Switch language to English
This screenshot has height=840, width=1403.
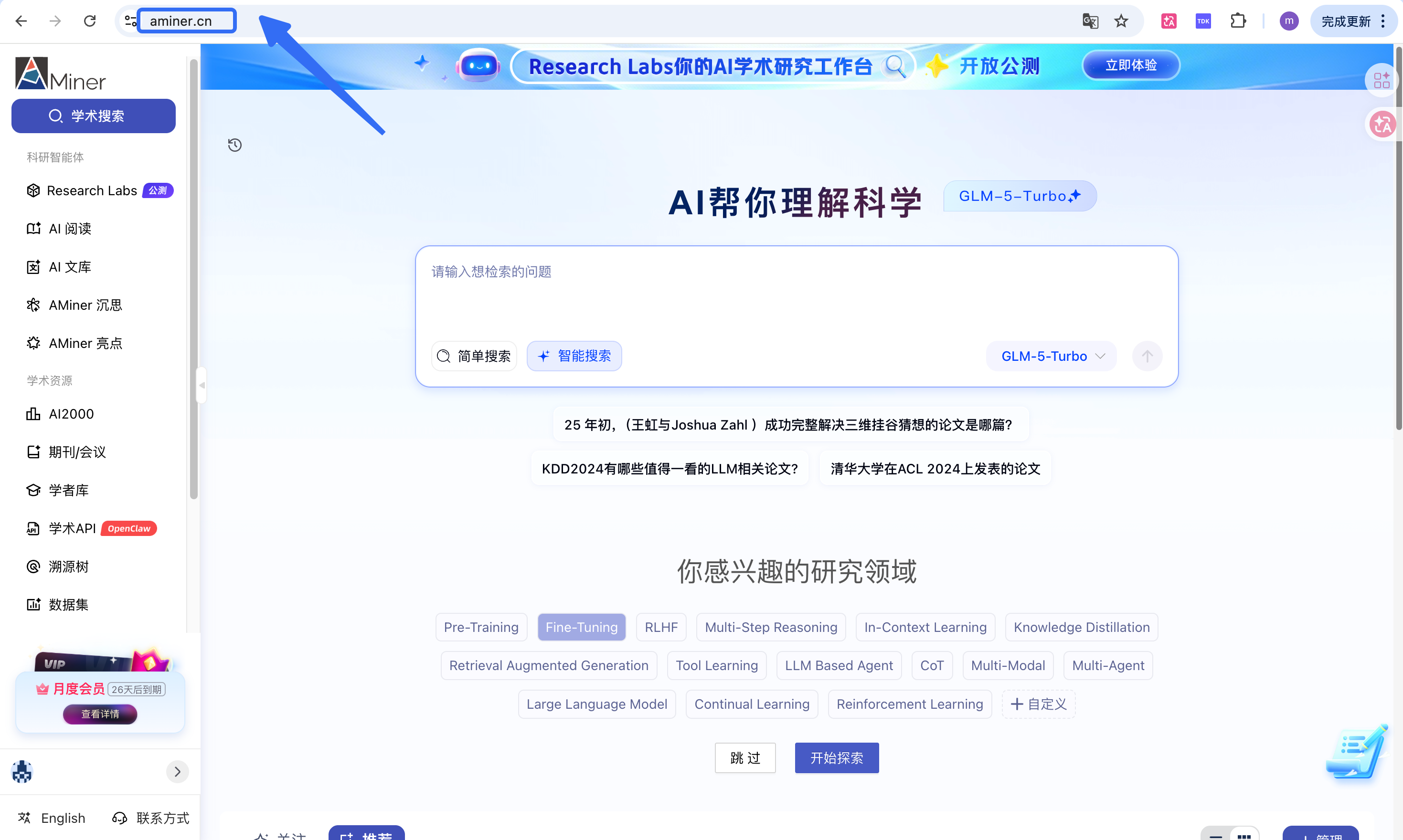52,818
